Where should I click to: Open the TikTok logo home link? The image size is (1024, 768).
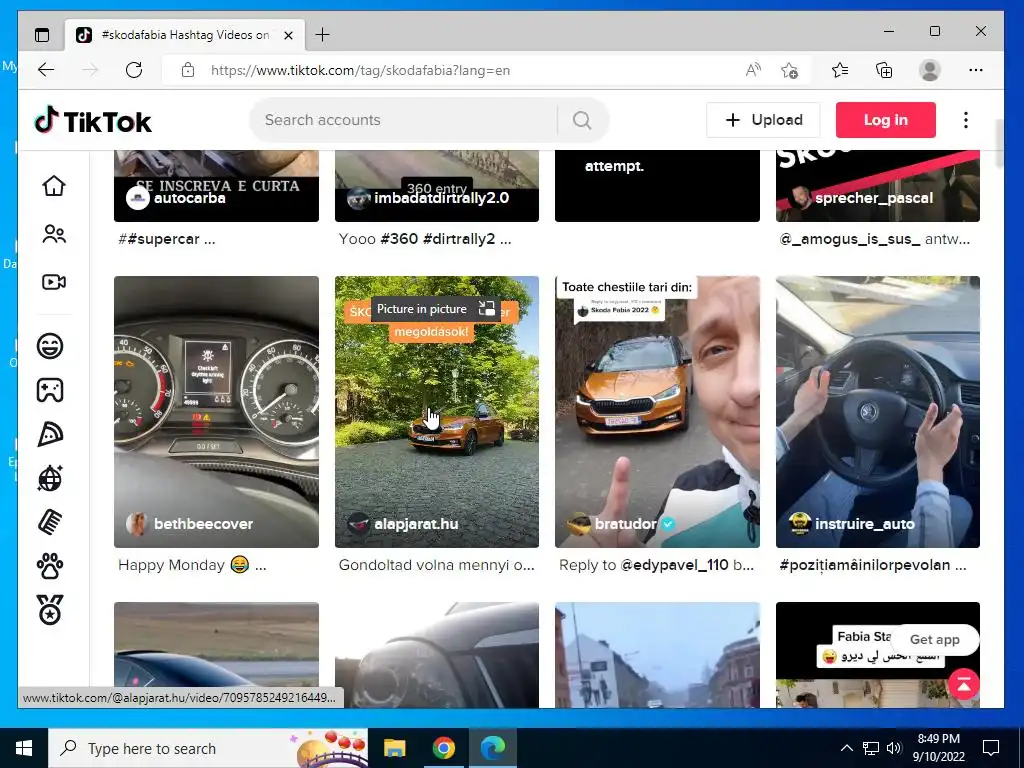click(93, 121)
